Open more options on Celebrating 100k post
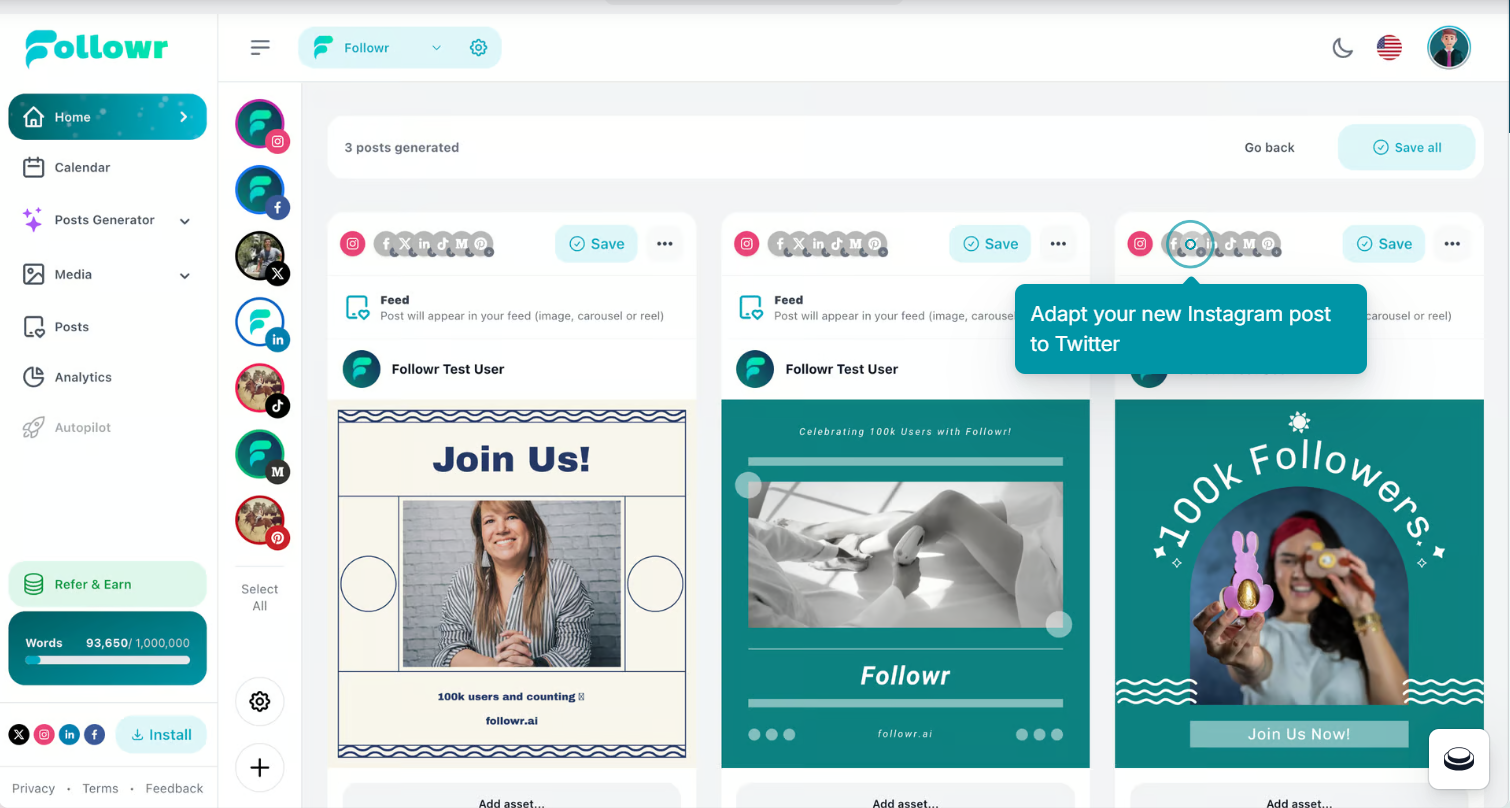Screen dimensions: 1510x808 point(1059,244)
